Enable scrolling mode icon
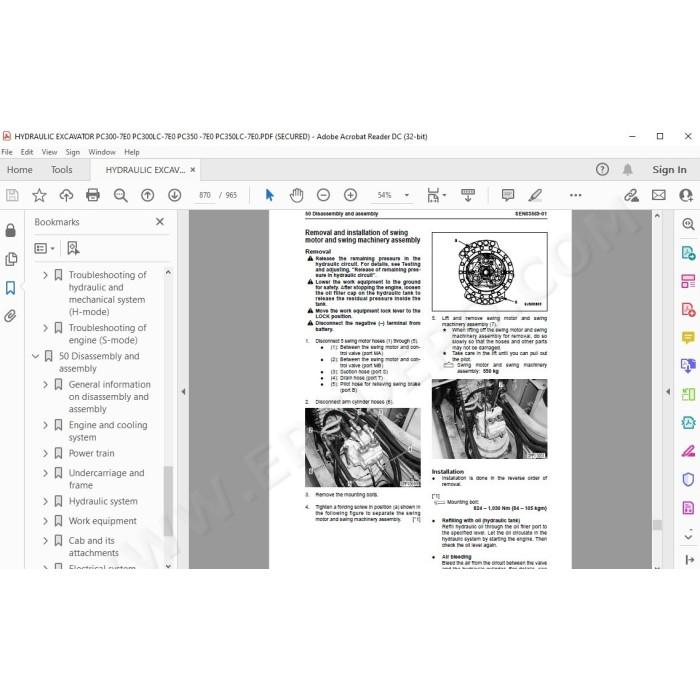 tap(468, 195)
